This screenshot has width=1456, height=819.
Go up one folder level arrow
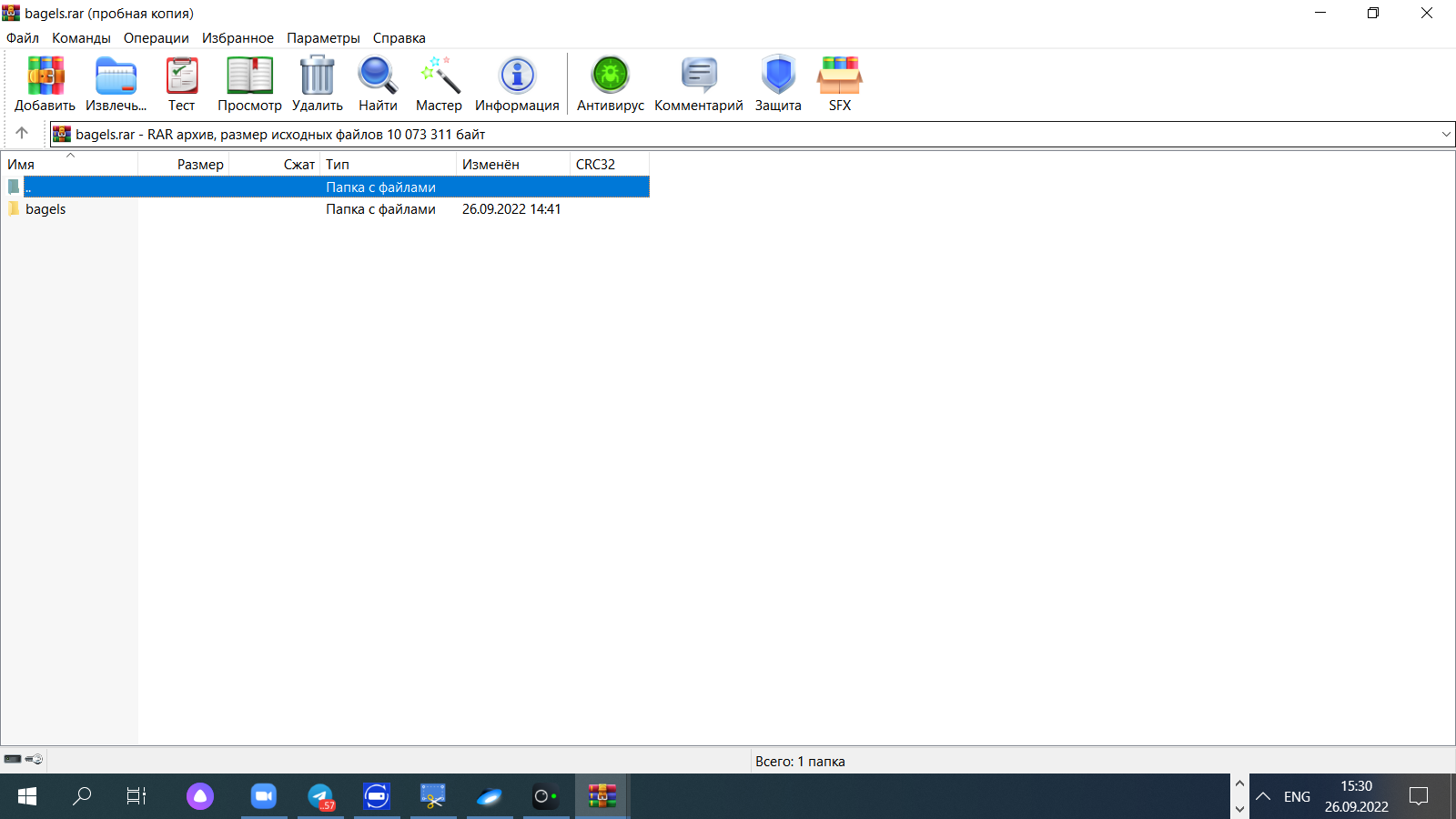point(22,134)
